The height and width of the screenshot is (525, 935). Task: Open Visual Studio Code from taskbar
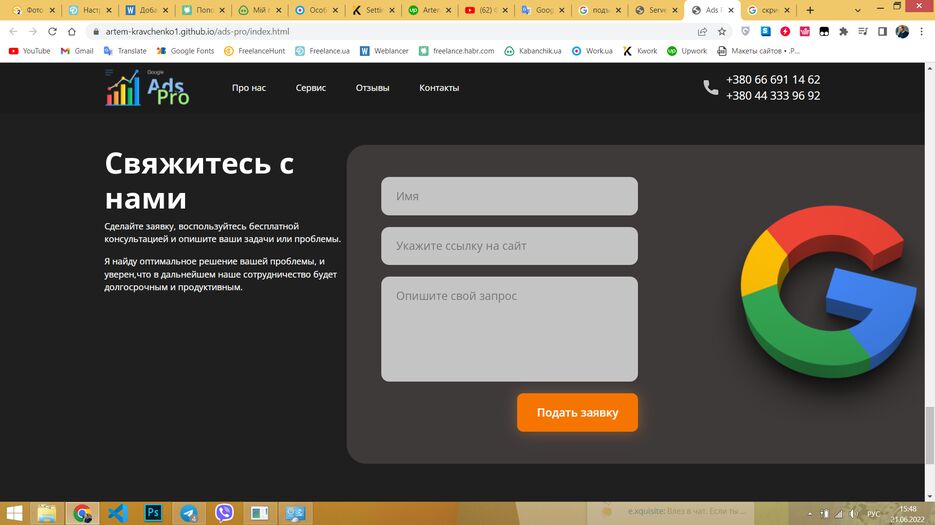(x=117, y=513)
